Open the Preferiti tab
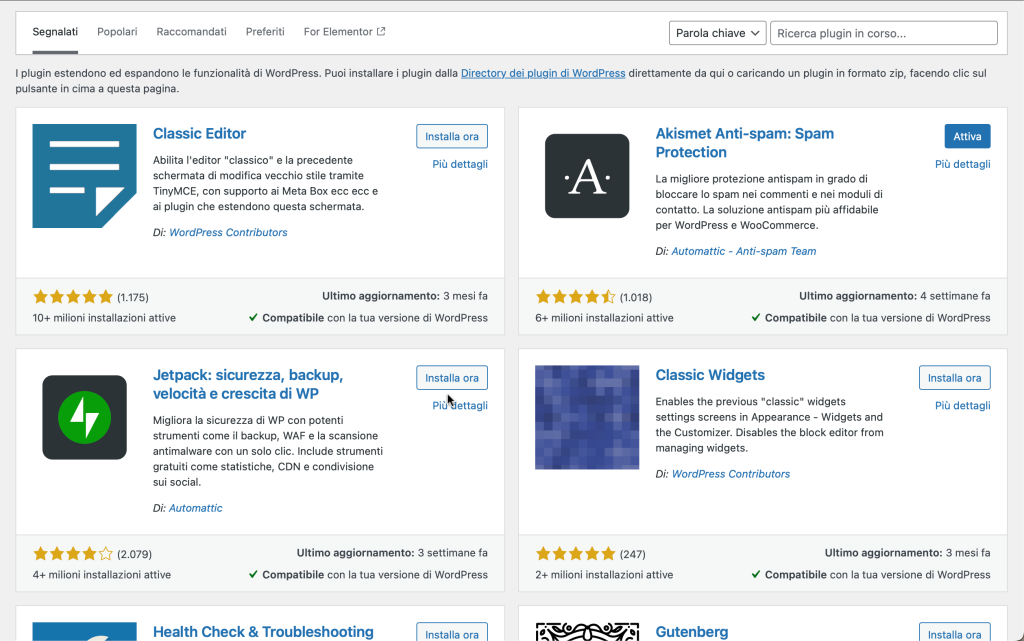This screenshot has height=641, width=1024. [265, 32]
